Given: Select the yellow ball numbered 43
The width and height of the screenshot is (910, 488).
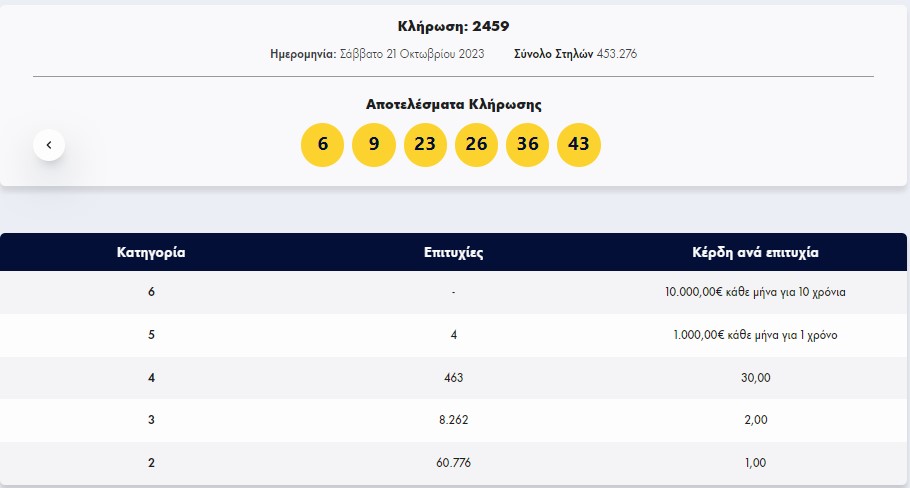Looking at the screenshot, I should pyautogui.click(x=579, y=145).
